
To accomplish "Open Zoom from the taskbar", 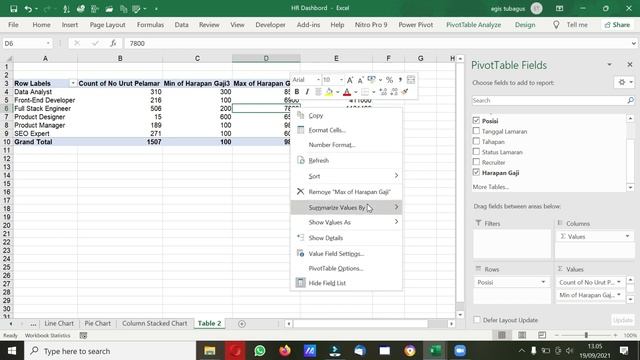I will 460,351.
